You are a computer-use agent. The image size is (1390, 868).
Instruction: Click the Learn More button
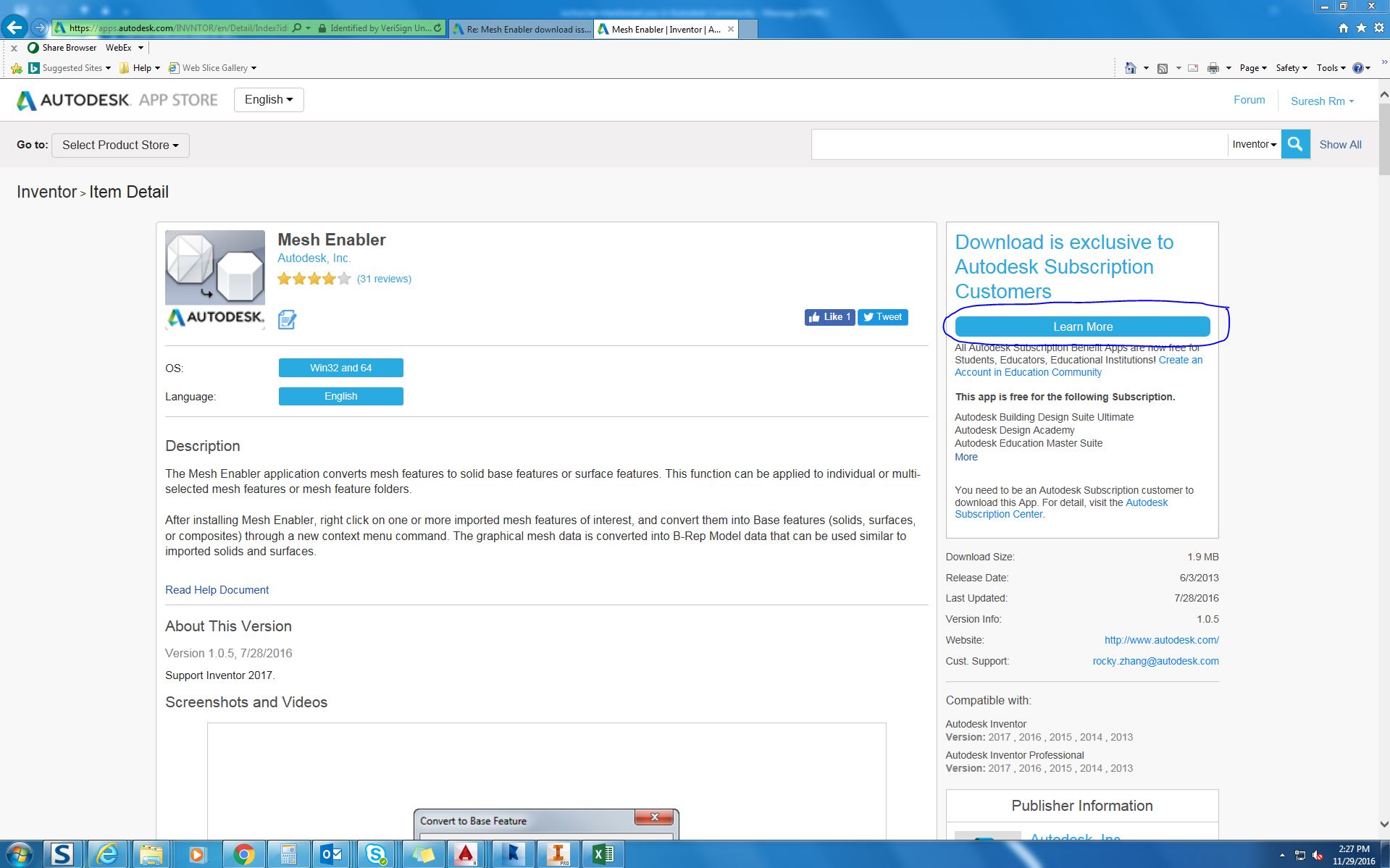point(1082,326)
